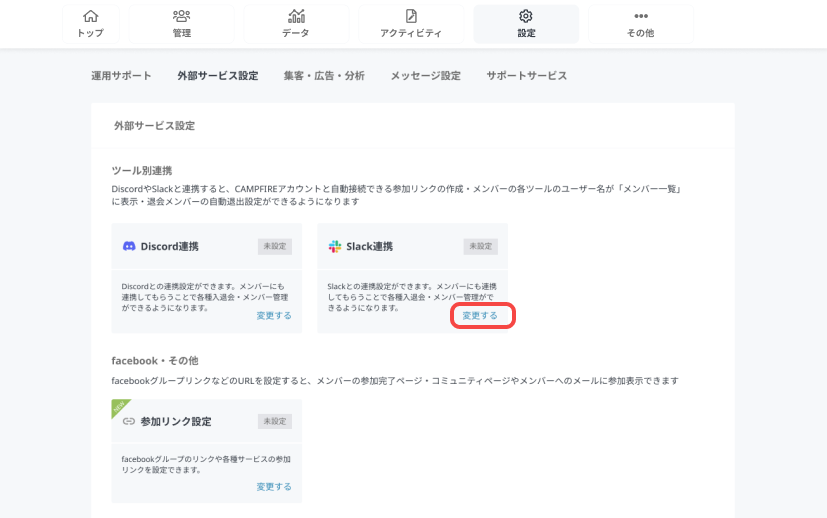
Task: Switch to 運用サポート tab
Action: click(x=122, y=76)
